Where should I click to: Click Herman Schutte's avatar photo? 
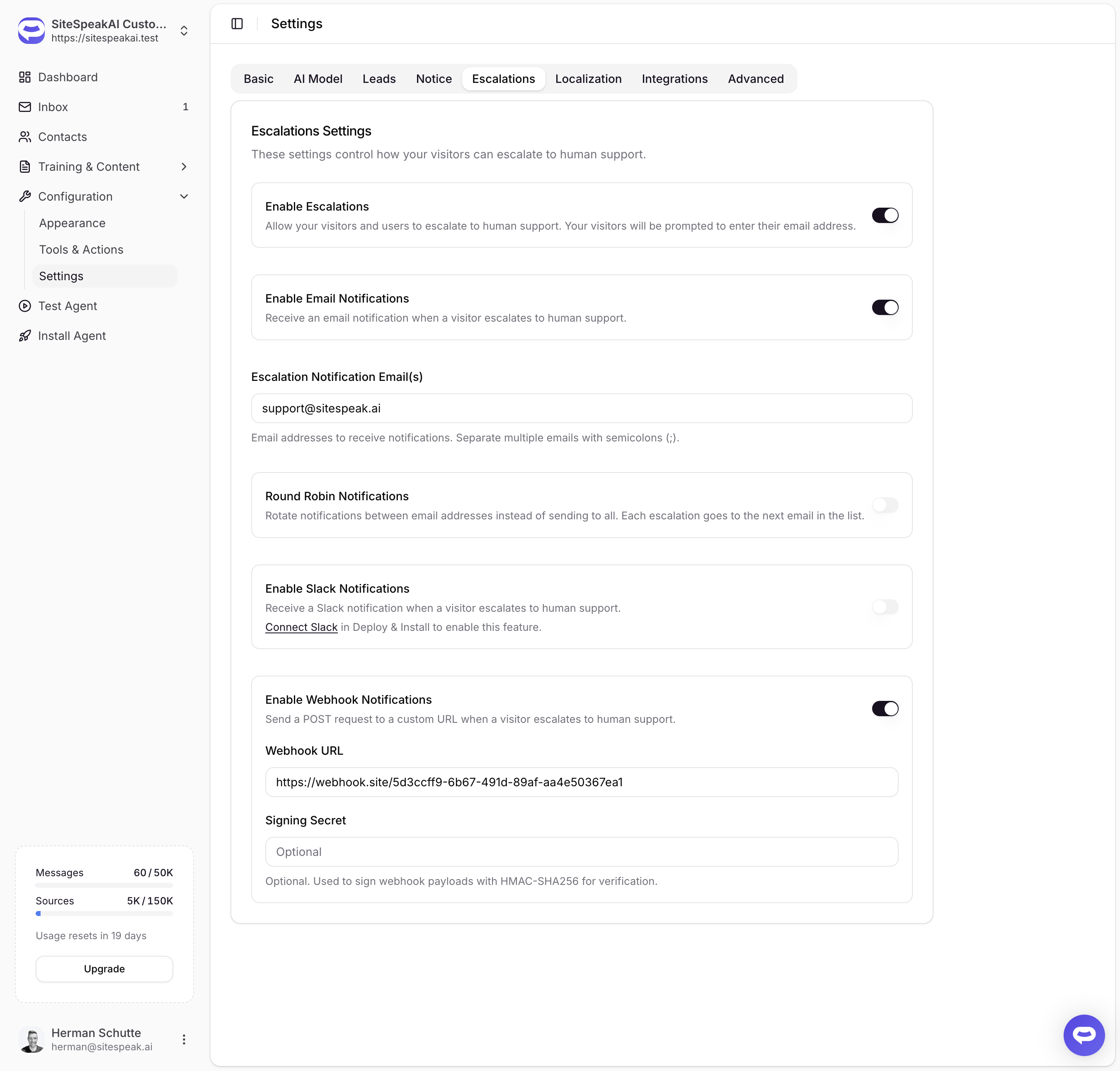pyautogui.click(x=32, y=1039)
